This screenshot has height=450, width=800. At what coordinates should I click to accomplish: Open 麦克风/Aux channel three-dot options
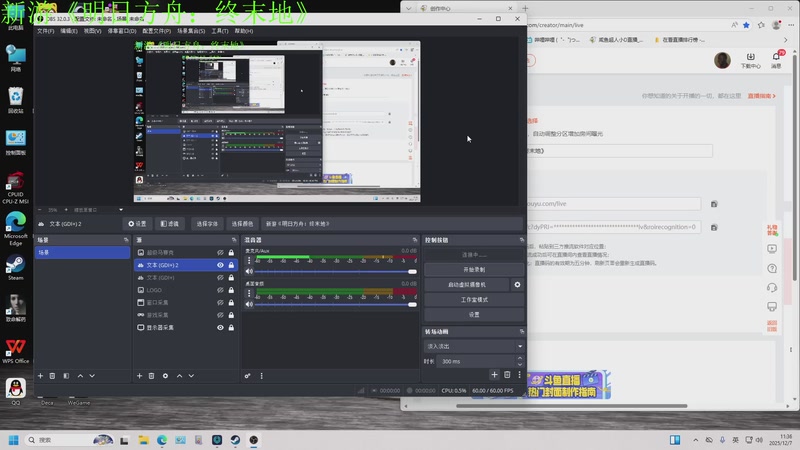click(249, 260)
